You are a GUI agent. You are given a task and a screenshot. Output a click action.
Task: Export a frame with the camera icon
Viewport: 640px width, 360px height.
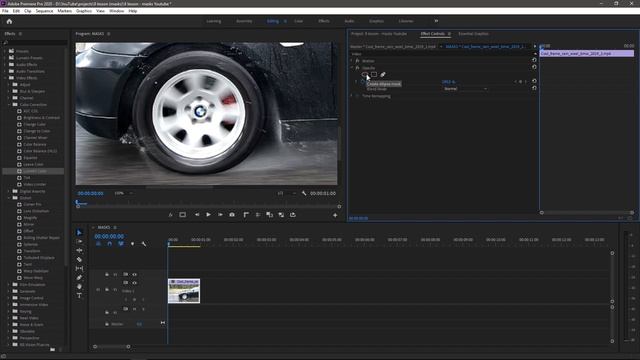point(232,215)
